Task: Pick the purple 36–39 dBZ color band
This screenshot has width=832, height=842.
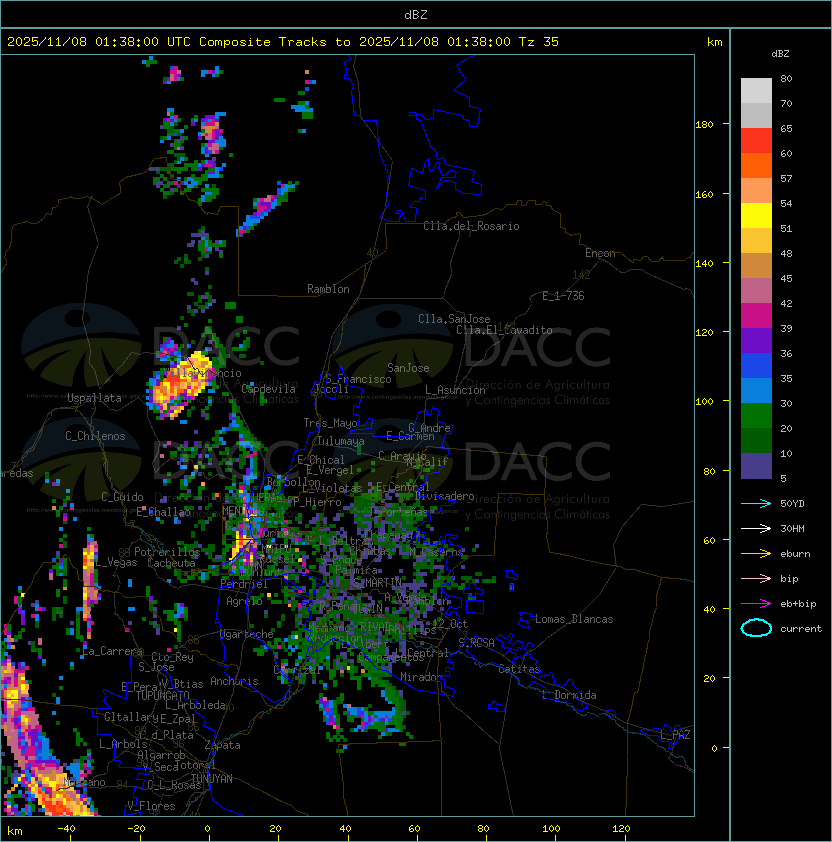Action: pyautogui.click(x=756, y=340)
